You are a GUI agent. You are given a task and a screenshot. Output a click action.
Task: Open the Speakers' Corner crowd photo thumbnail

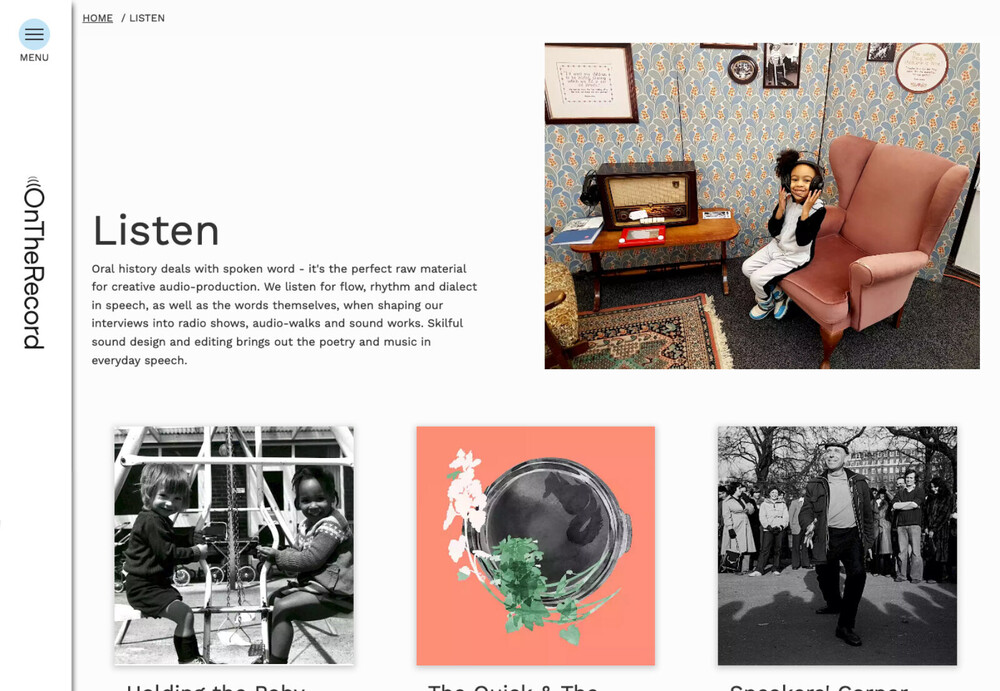(x=837, y=546)
